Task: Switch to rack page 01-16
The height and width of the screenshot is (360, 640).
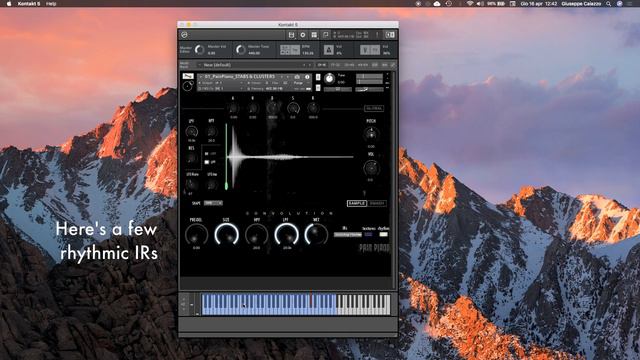Action: pyautogui.click(x=322, y=65)
